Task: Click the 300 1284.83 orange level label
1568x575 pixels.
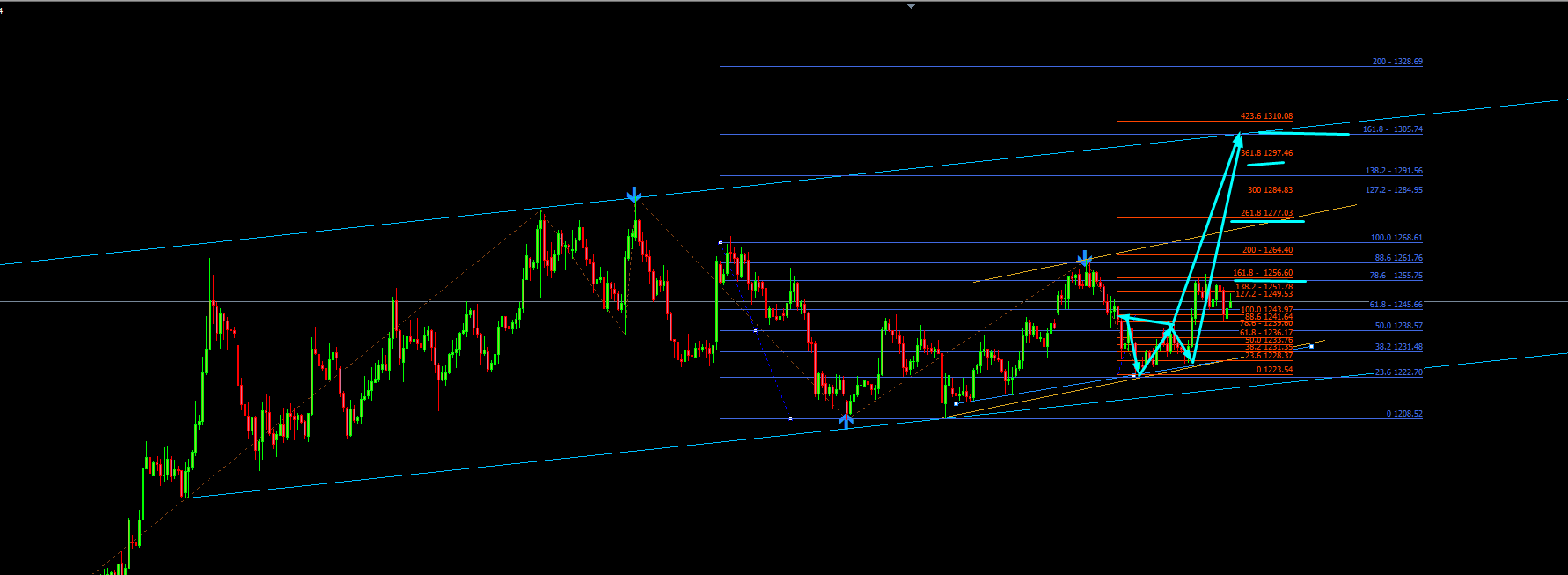Action: pyautogui.click(x=1271, y=190)
